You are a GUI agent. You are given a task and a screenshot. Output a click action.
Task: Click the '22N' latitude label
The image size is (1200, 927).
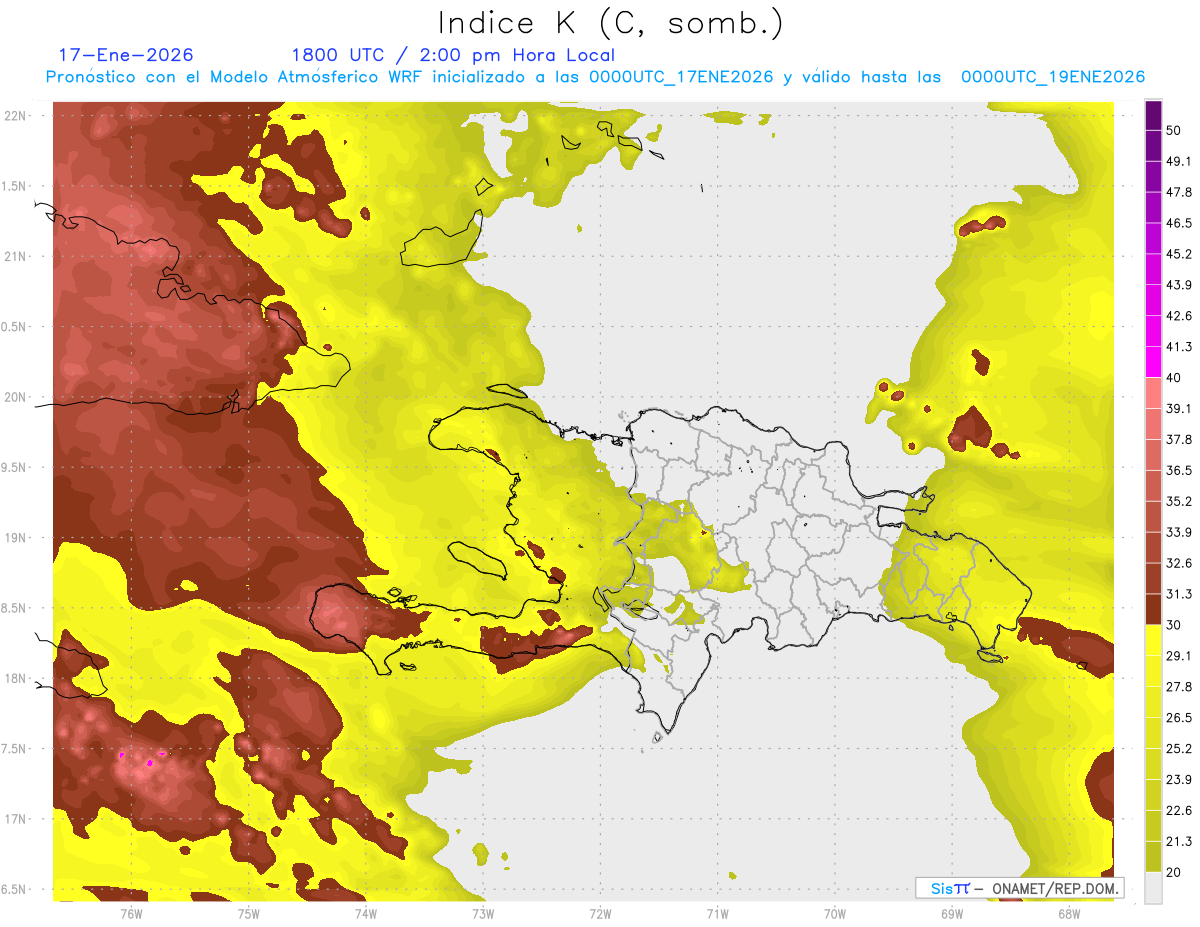[17, 116]
